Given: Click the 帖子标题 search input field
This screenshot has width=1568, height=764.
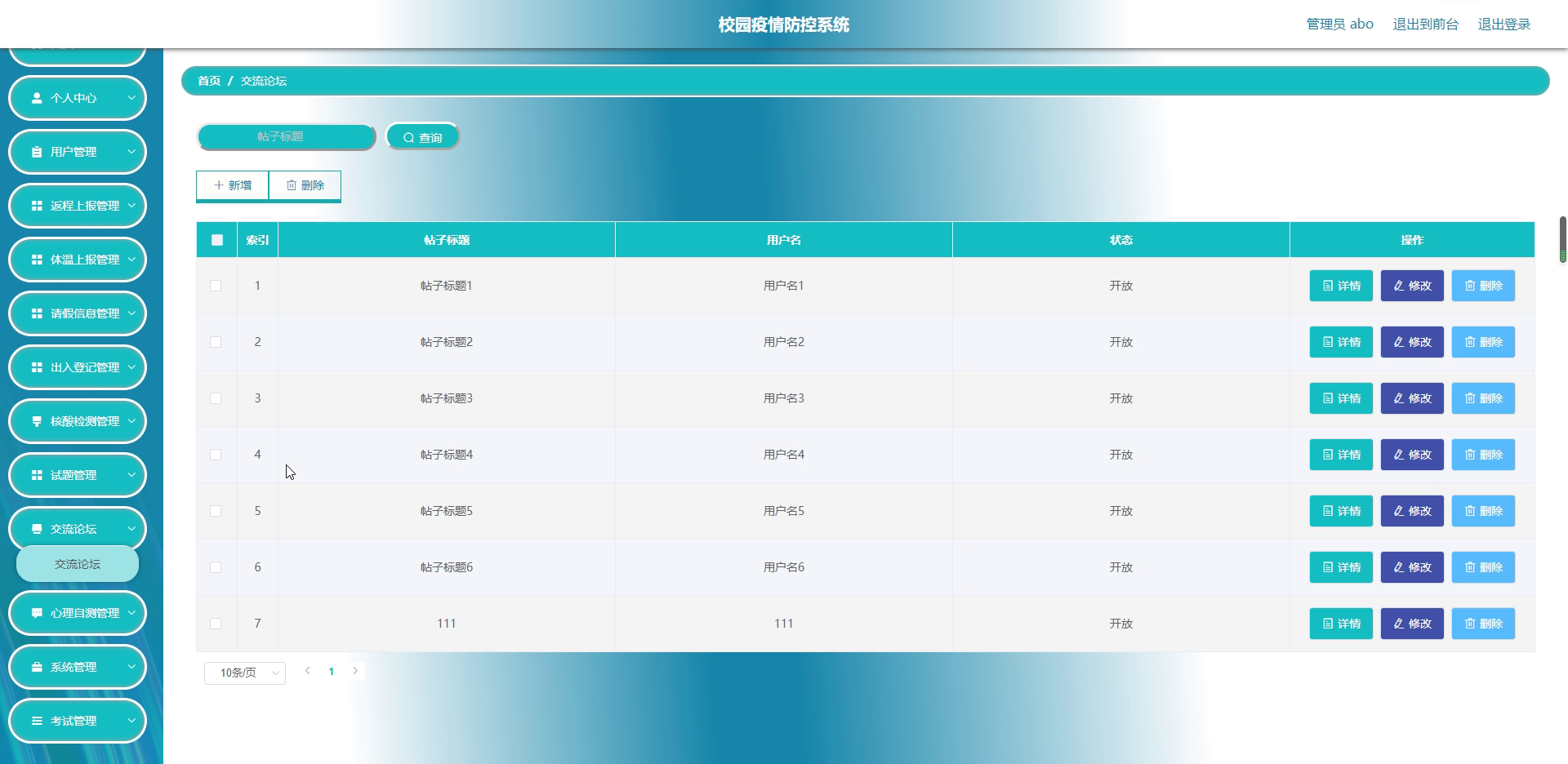Looking at the screenshot, I should pos(286,137).
